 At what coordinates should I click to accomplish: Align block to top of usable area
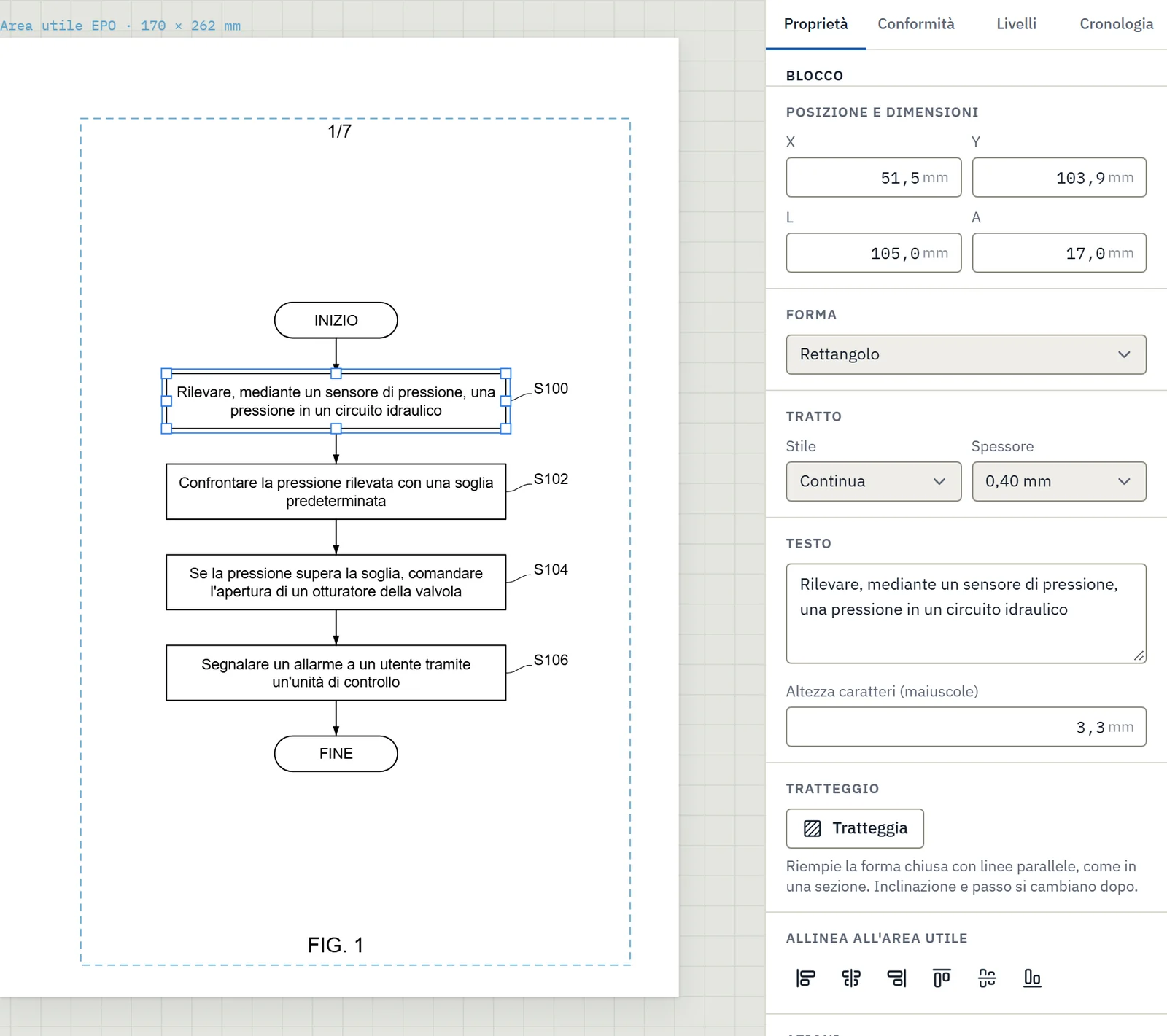click(942, 978)
